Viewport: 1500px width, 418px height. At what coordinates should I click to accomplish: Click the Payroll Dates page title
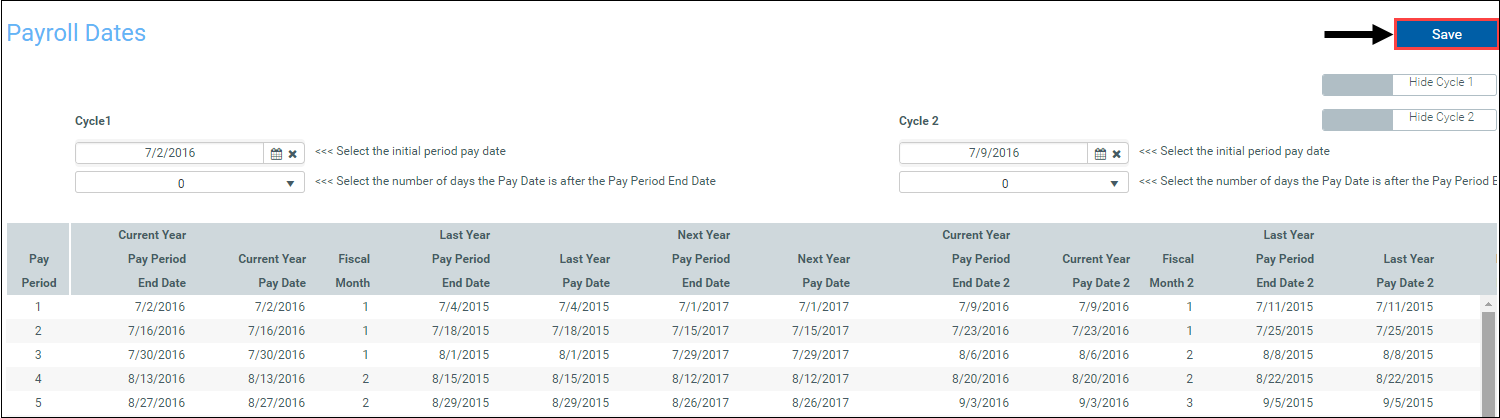(76, 33)
